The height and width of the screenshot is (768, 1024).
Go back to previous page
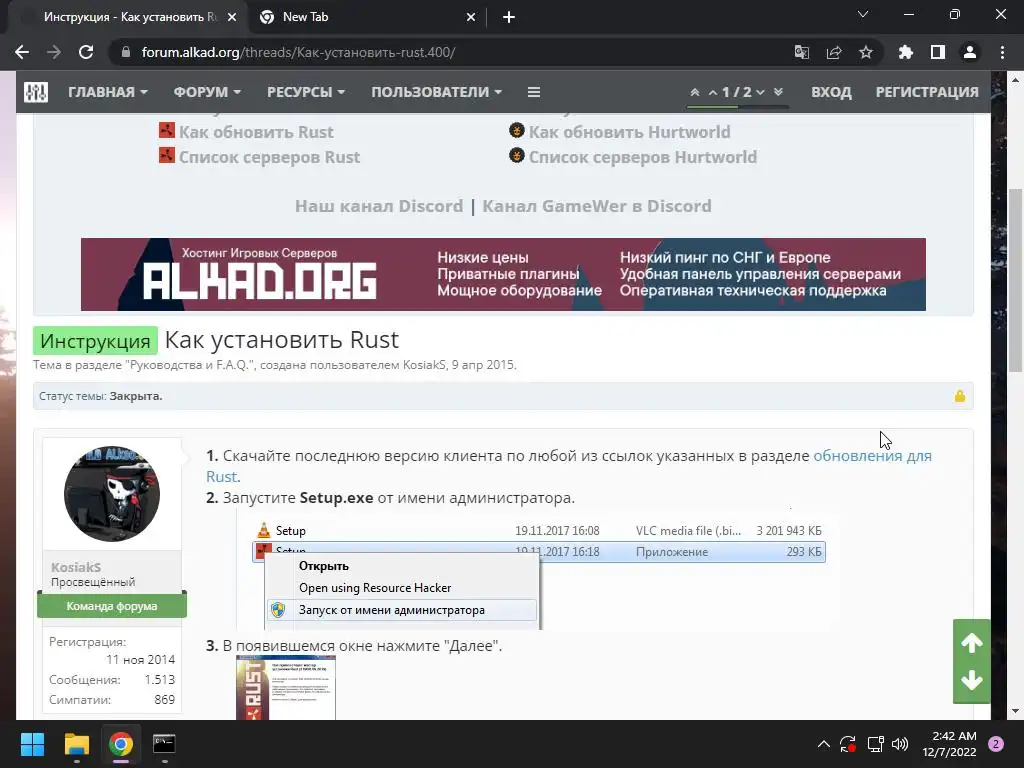[22, 52]
